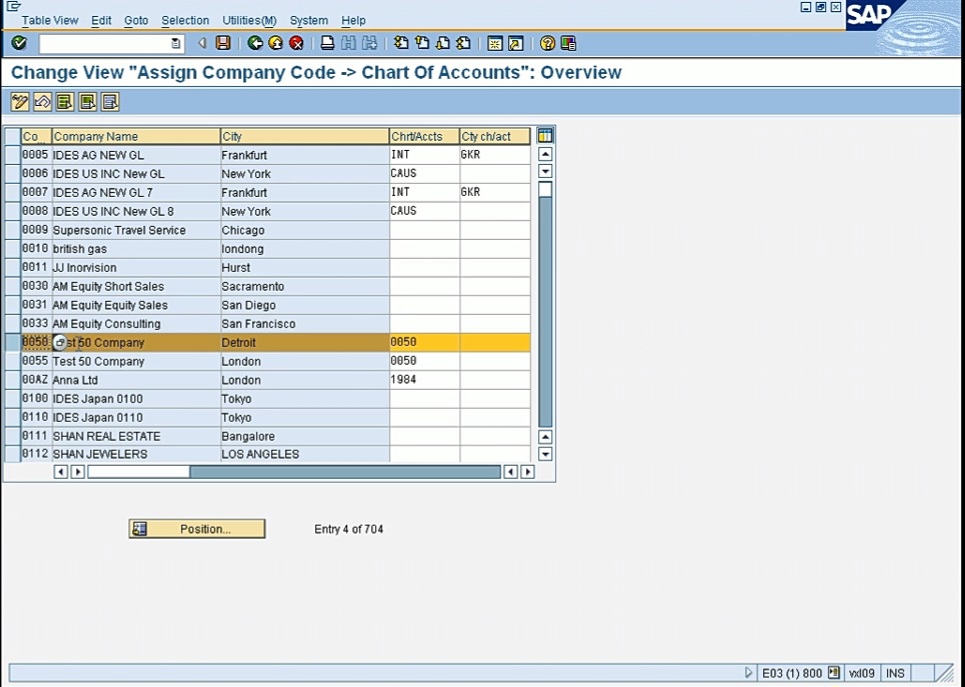The image size is (965, 687).
Task: Open the Table View menu
Action: [x=50, y=20]
